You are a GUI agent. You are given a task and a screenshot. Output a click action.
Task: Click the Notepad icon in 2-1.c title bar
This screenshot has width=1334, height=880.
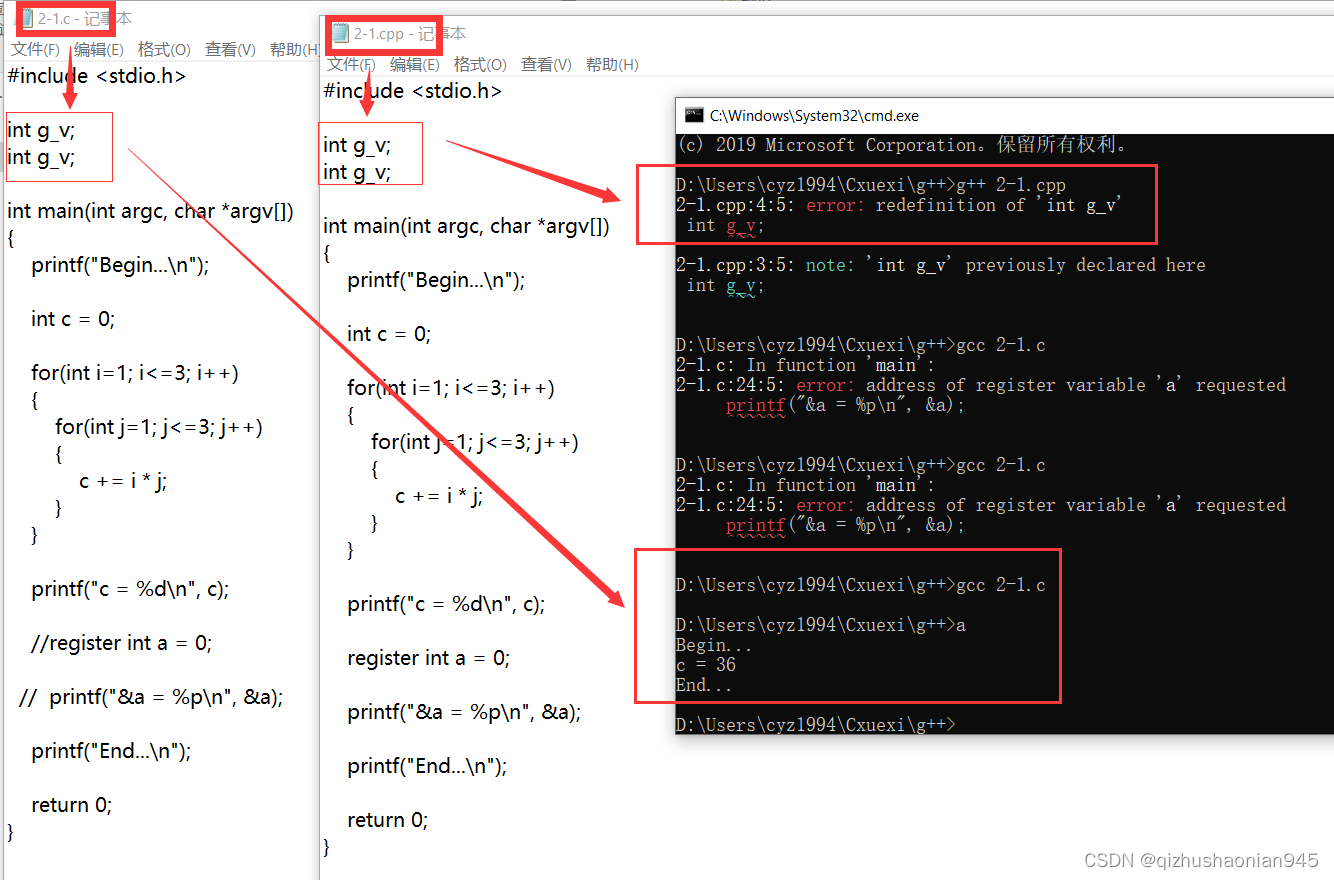coord(28,18)
